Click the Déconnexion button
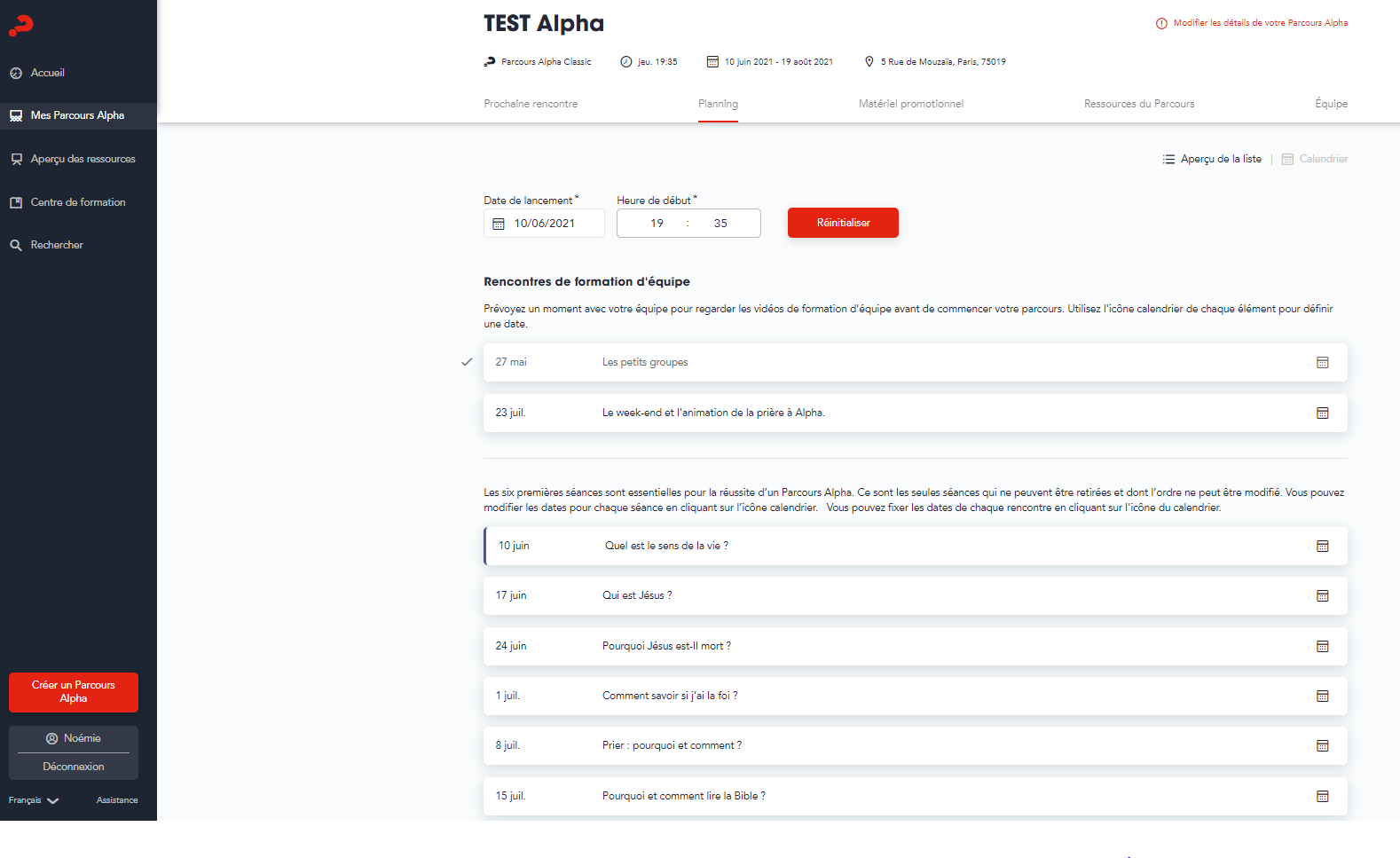Screen dimensions: 1400x858 click(x=74, y=767)
